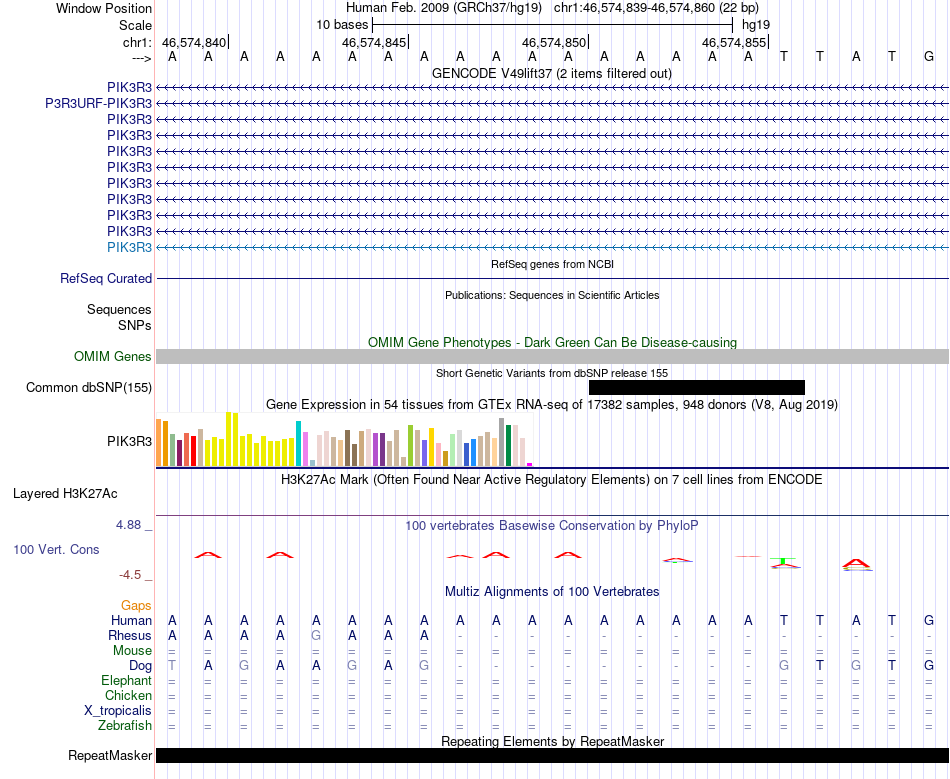Click the dark green bar in GTEx chart

pyautogui.click(x=509, y=446)
